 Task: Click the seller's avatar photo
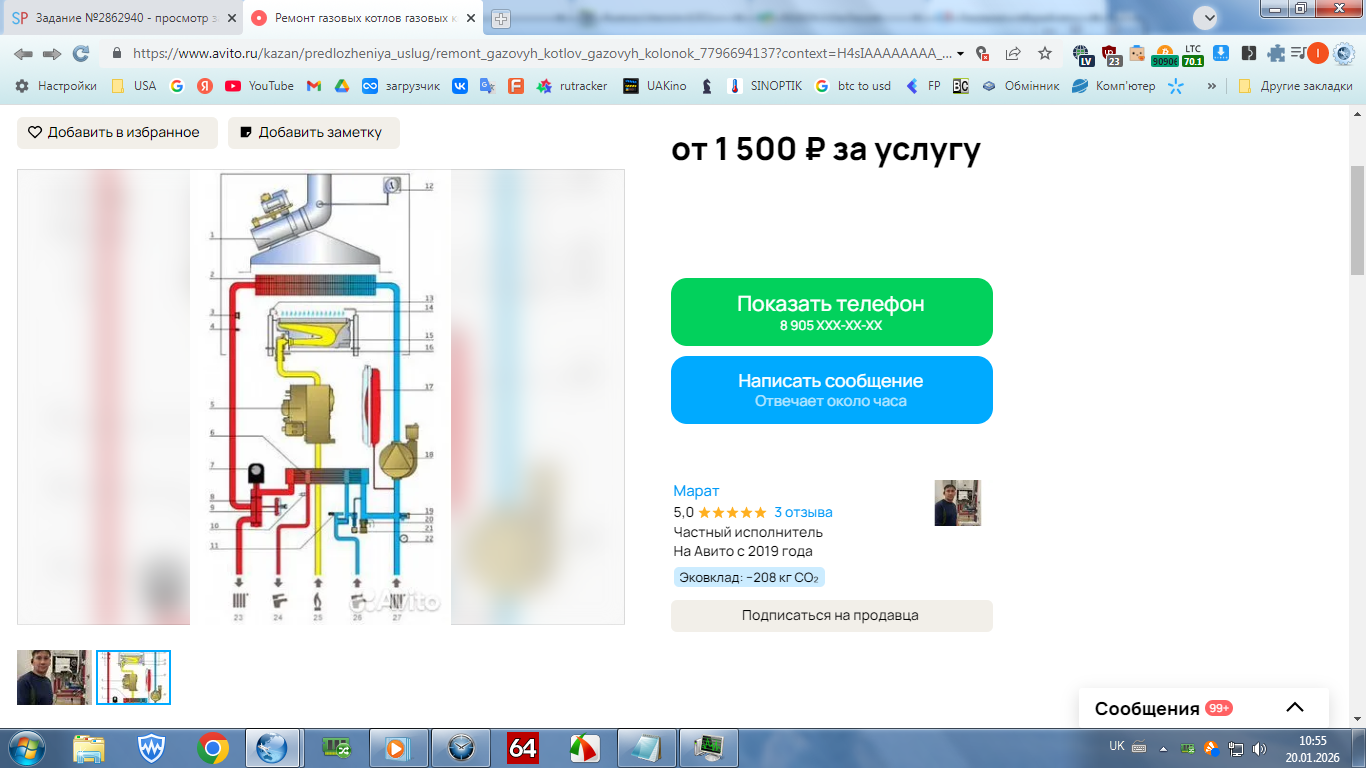point(958,503)
